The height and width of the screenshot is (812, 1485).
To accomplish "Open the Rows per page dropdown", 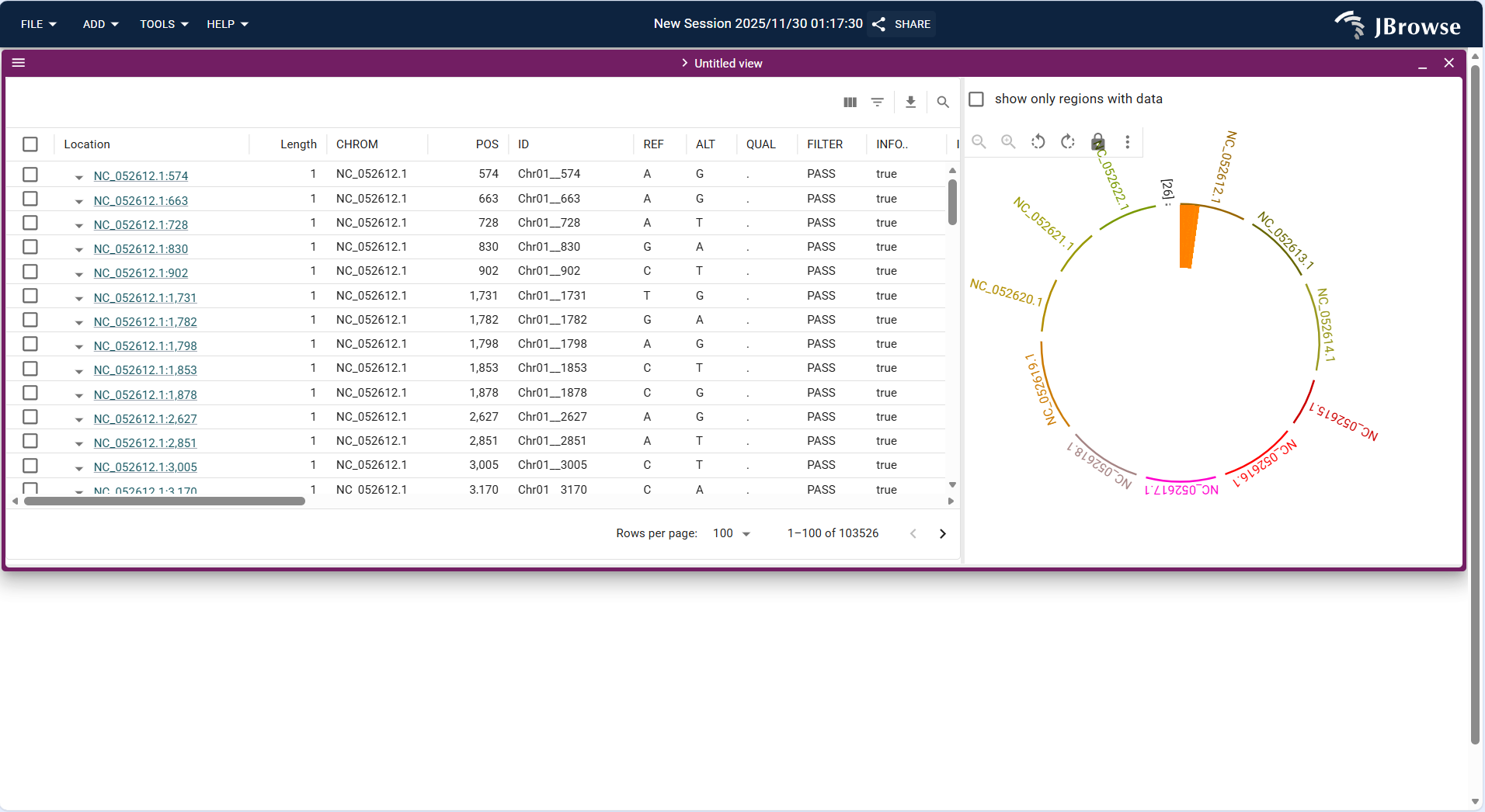I will [x=731, y=533].
